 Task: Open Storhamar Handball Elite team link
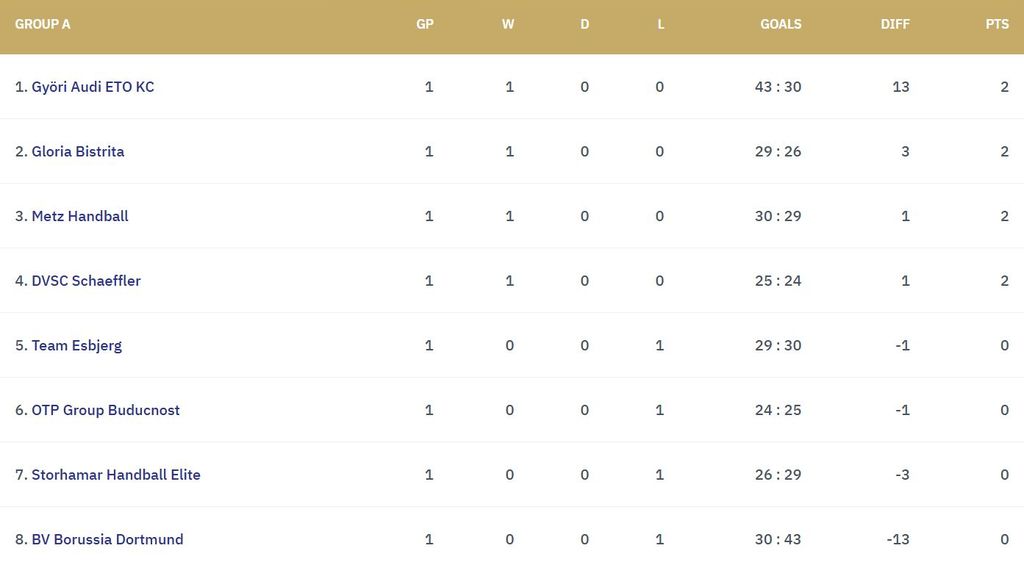point(116,475)
